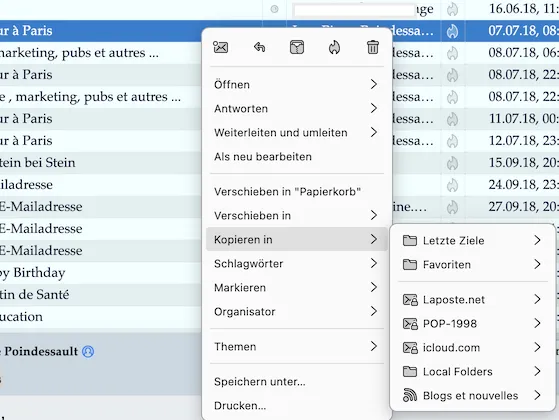Click the reply arrow icon
Image resolution: width=559 pixels, height=420 pixels.
pos(259,47)
